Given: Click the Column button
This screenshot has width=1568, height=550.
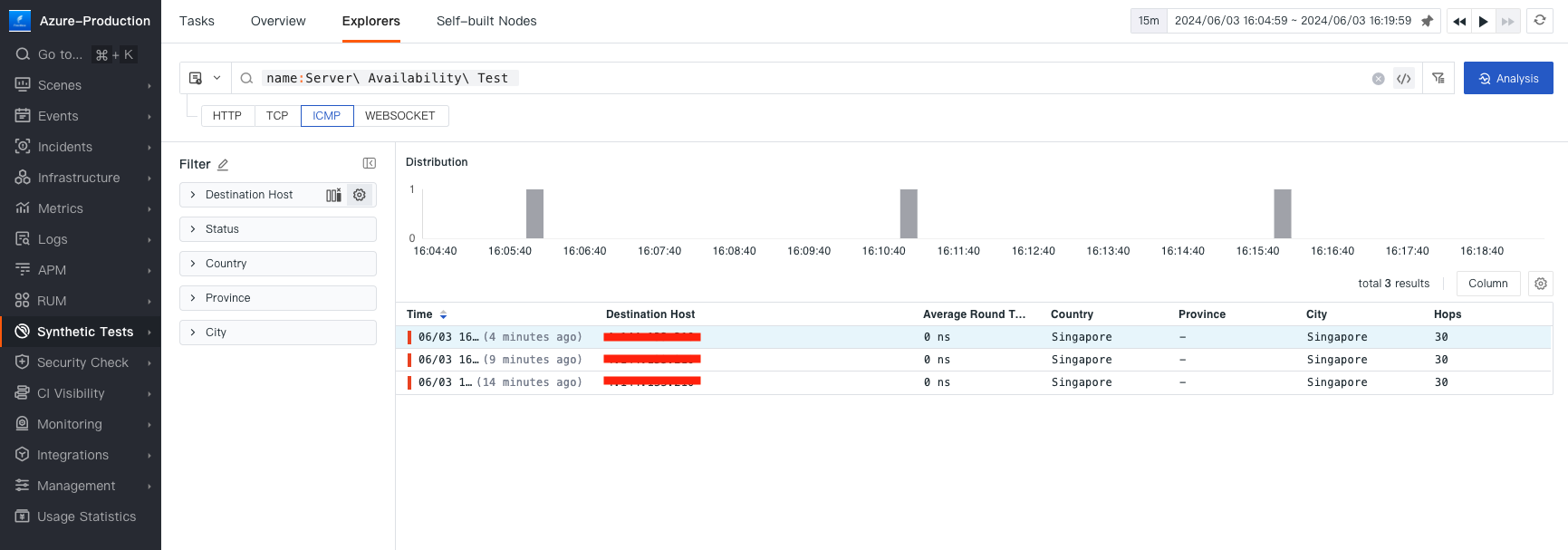Looking at the screenshot, I should pyautogui.click(x=1488, y=284).
